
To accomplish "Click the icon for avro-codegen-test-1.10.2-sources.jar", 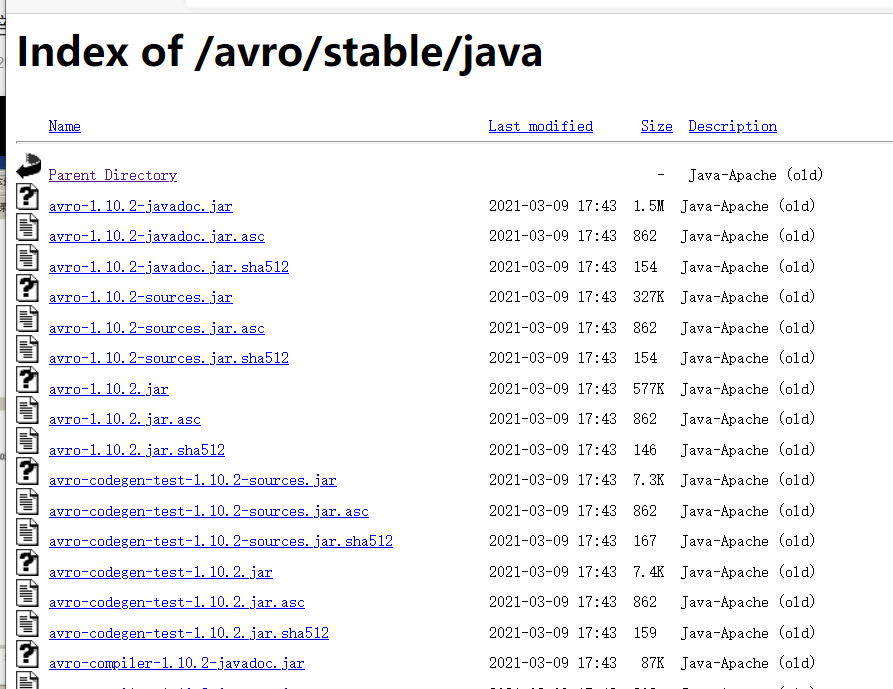I will tap(27, 471).
